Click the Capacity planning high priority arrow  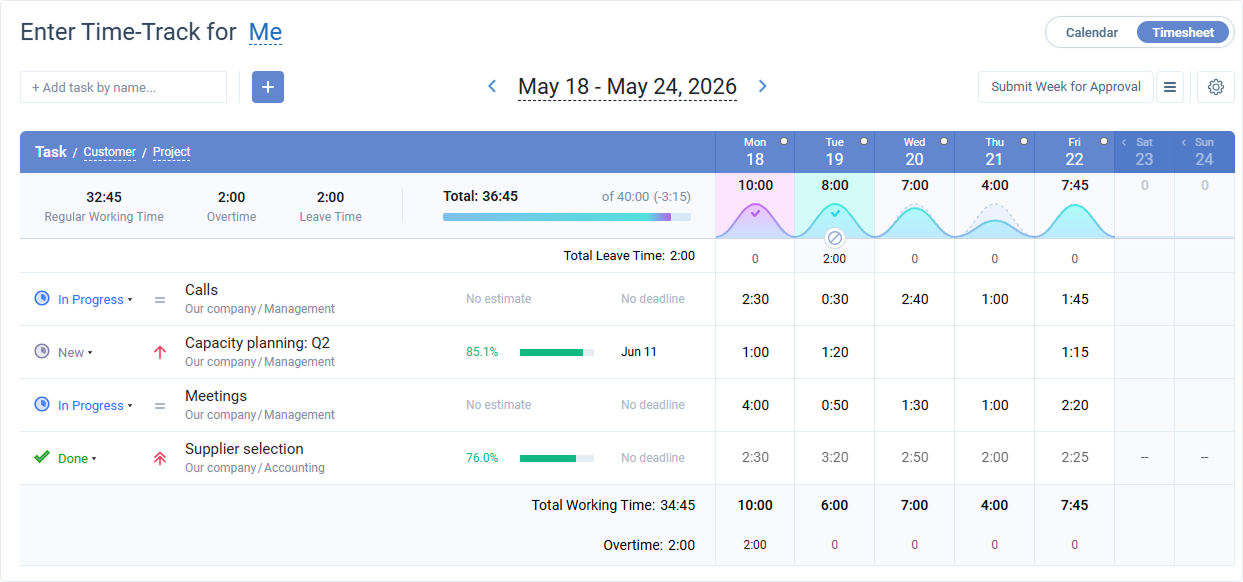coord(160,352)
